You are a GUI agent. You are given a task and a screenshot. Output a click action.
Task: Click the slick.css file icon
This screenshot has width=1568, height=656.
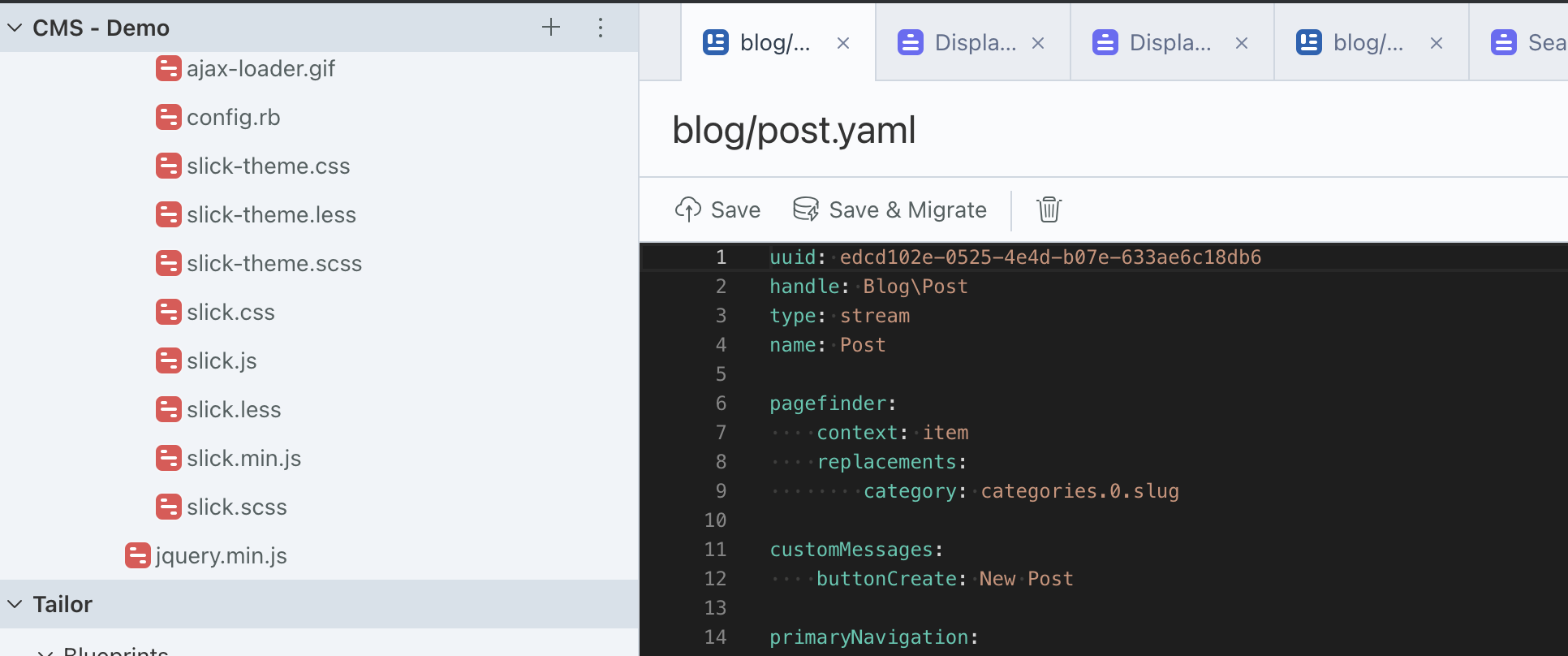168,312
